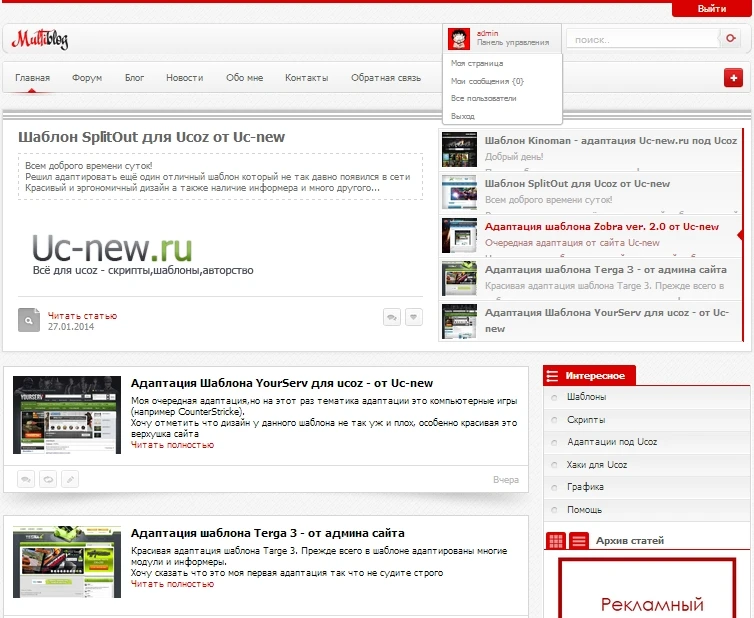Switch archive to list view icon

click(579, 541)
